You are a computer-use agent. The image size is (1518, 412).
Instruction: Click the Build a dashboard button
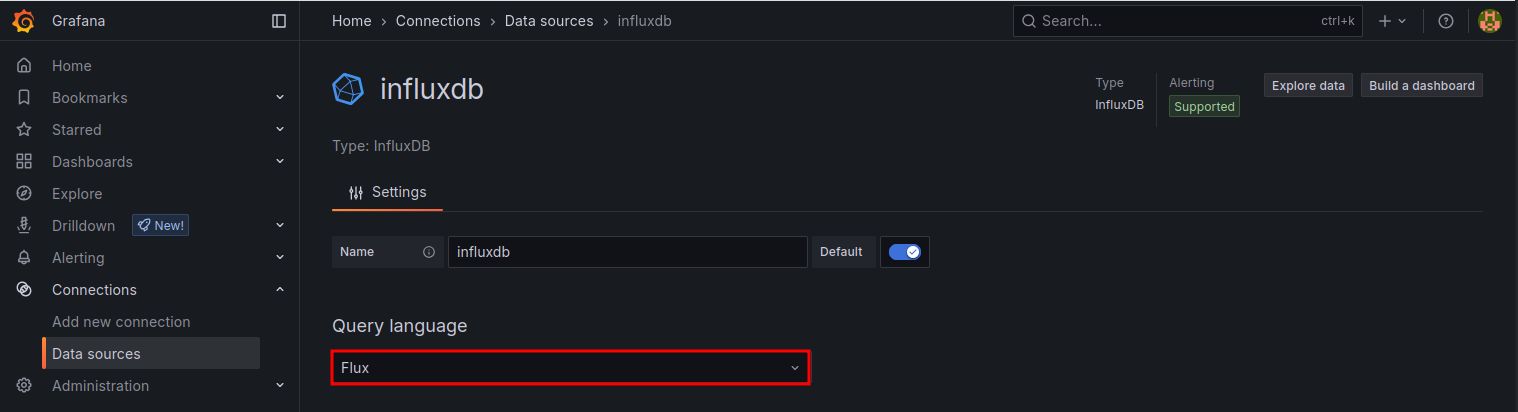click(1421, 86)
